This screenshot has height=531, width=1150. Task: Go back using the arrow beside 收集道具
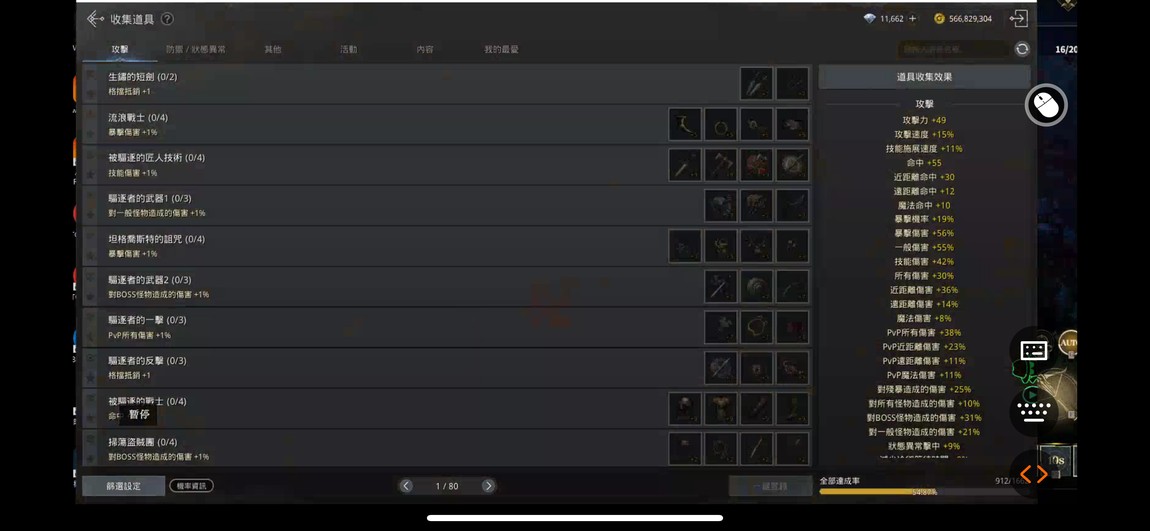tap(95, 19)
